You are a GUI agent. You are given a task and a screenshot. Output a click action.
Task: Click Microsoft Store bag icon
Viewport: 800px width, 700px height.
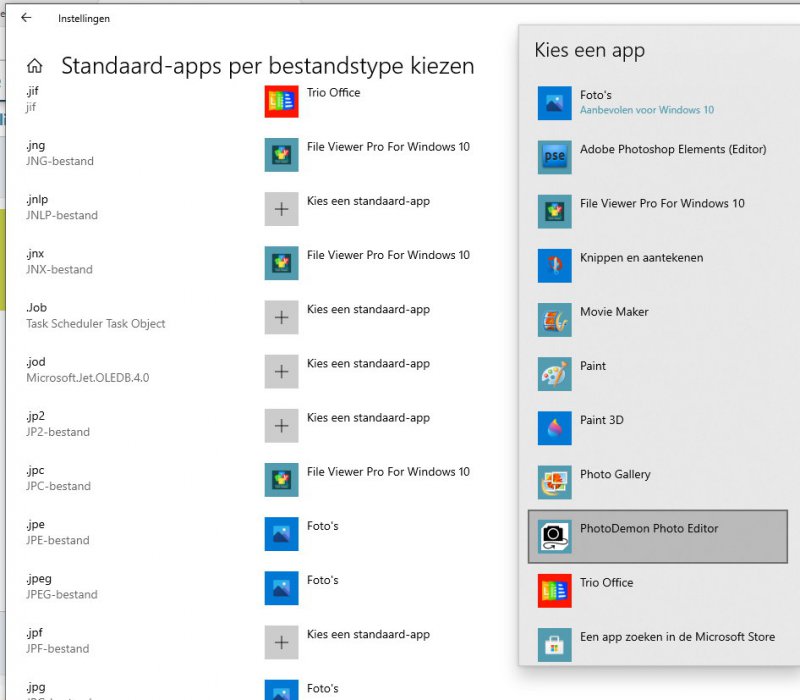555,644
